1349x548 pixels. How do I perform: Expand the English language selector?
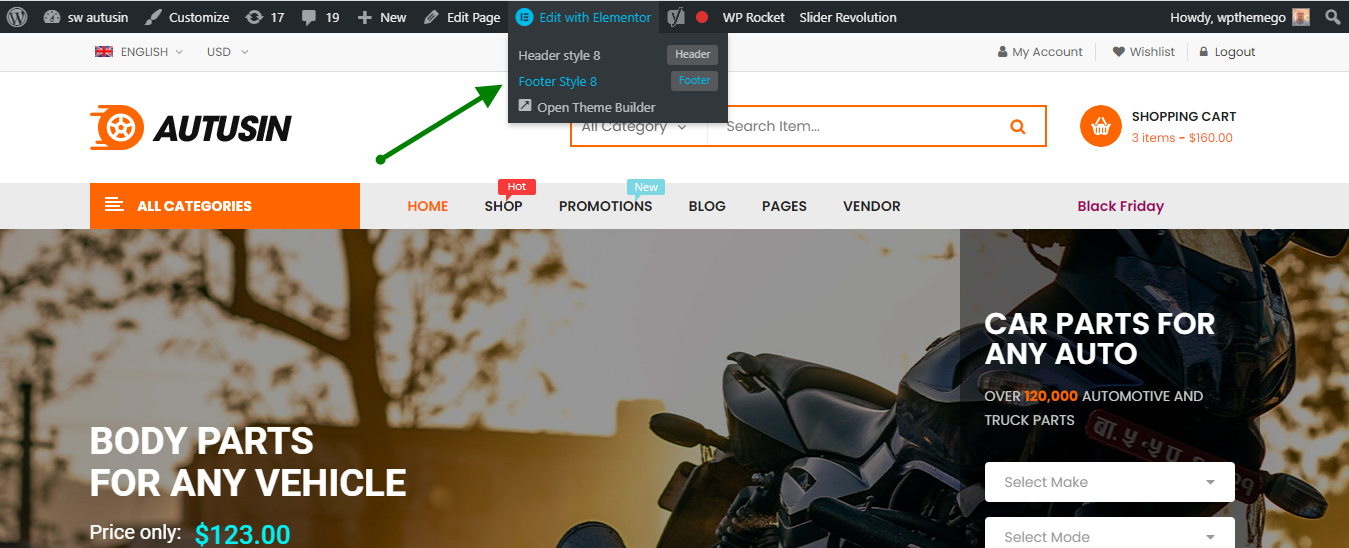139,52
